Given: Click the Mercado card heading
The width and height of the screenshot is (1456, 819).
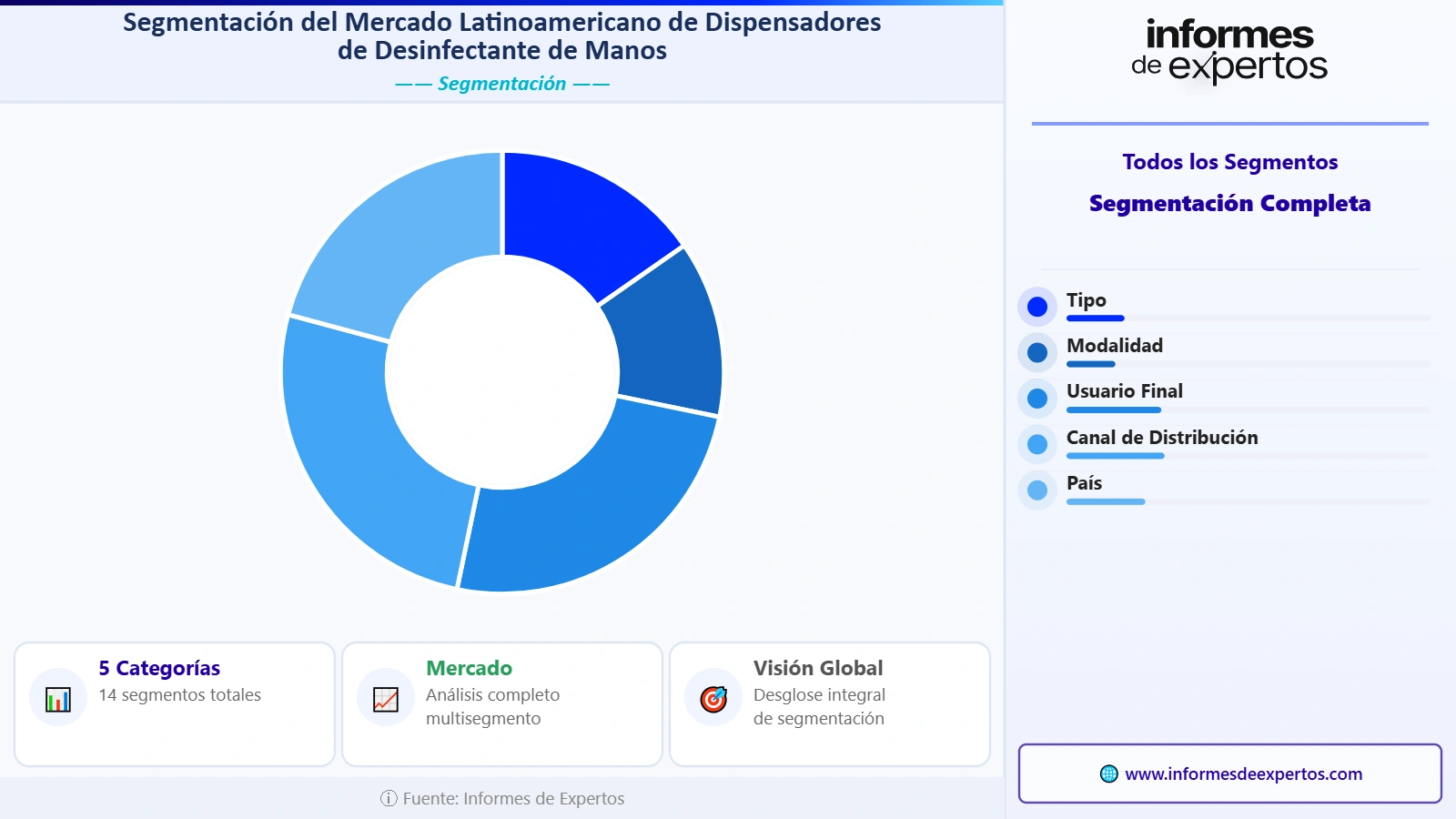Looking at the screenshot, I should [x=469, y=668].
